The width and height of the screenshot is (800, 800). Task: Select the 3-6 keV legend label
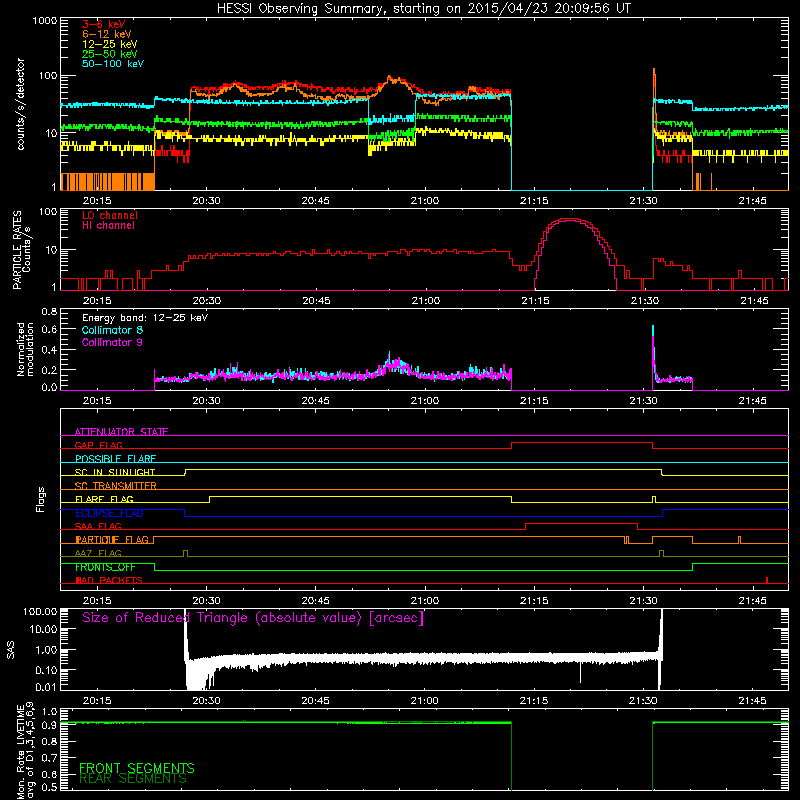(104, 24)
